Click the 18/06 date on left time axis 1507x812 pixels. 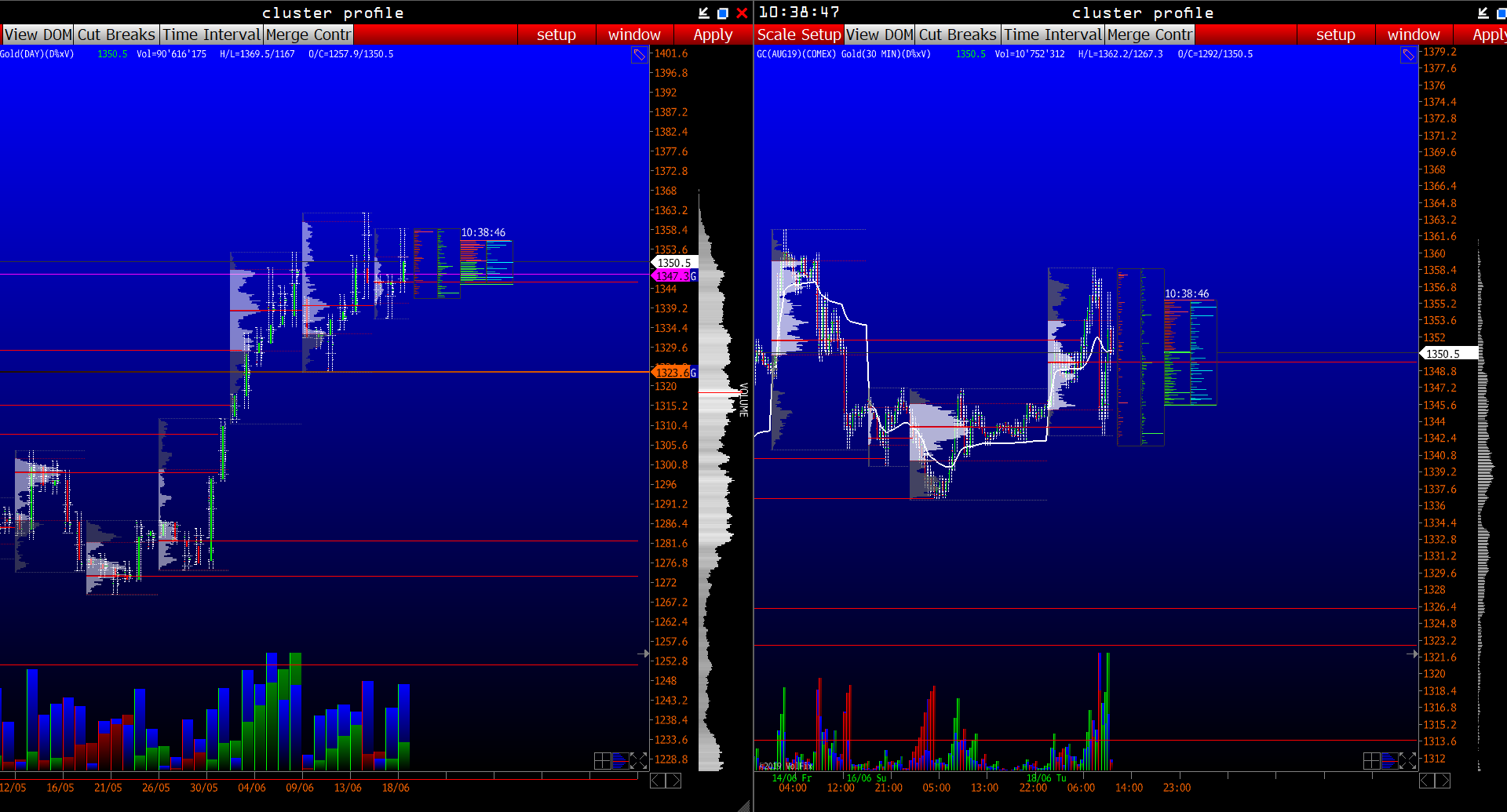pyautogui.click(x=396, y=788)
